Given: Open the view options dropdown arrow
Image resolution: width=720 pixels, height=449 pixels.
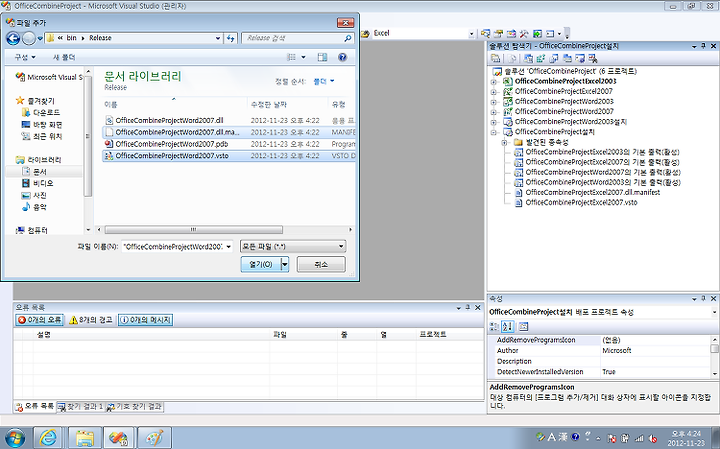Looking at the screenshot, I should coord(303,57).
